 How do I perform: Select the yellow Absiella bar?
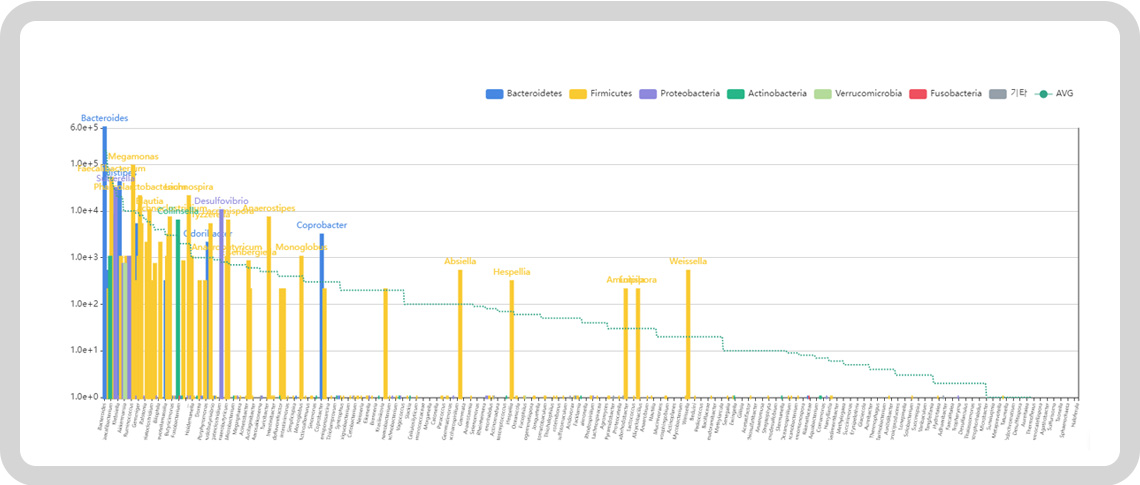[x=460, y=333]
